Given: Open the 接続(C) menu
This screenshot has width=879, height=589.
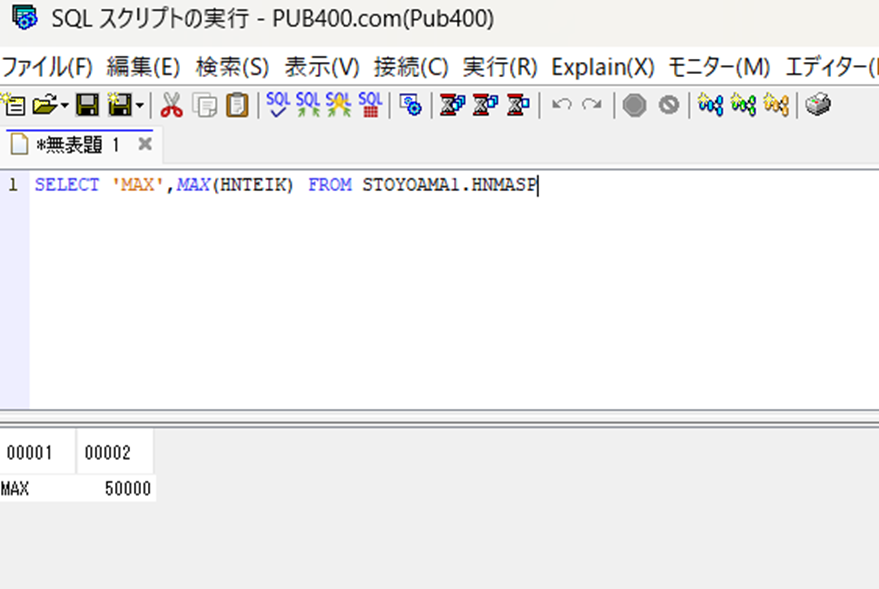Looking at the screenshot, I should tap(411, 67).
